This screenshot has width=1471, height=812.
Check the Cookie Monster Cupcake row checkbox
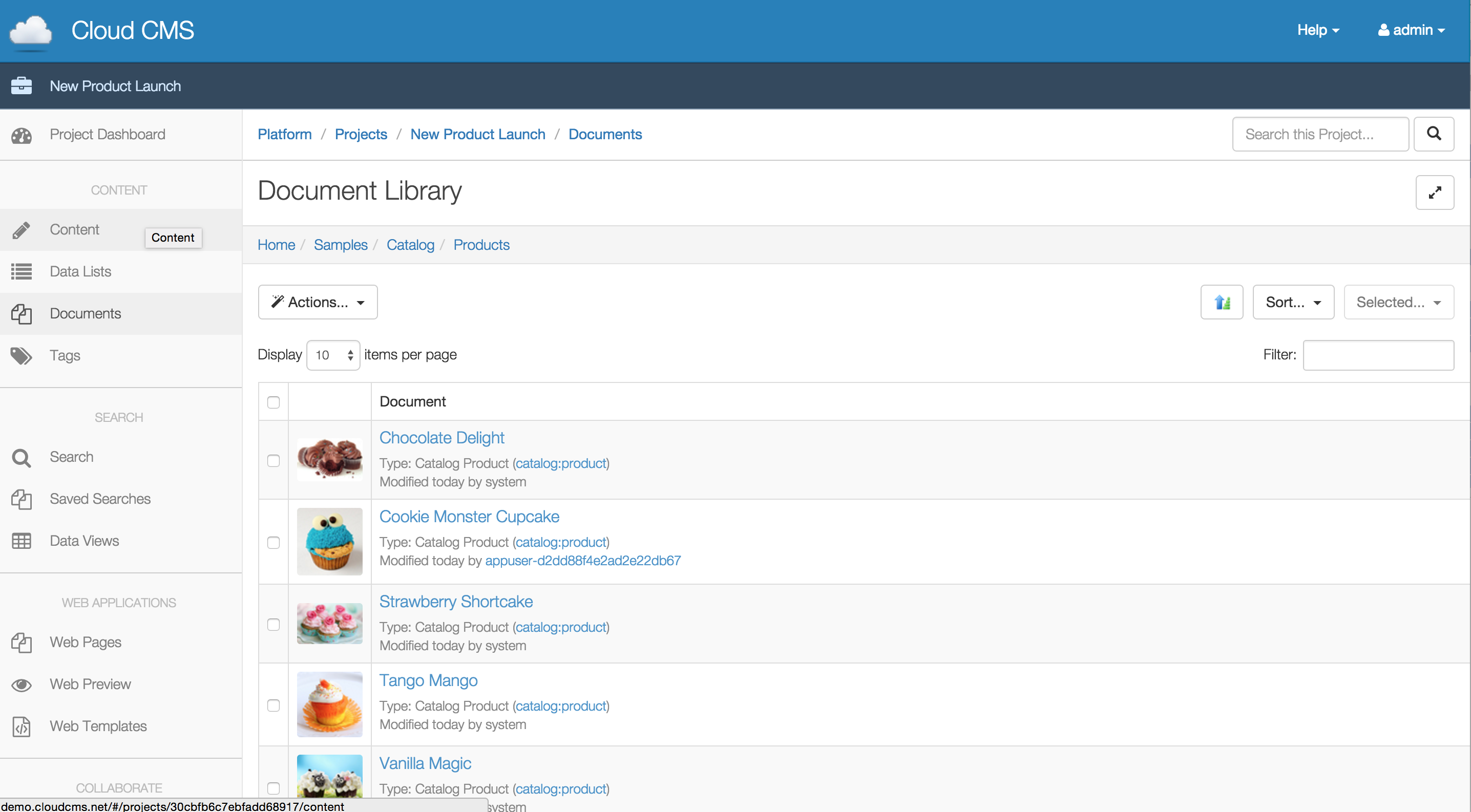[x=274, y=542]
